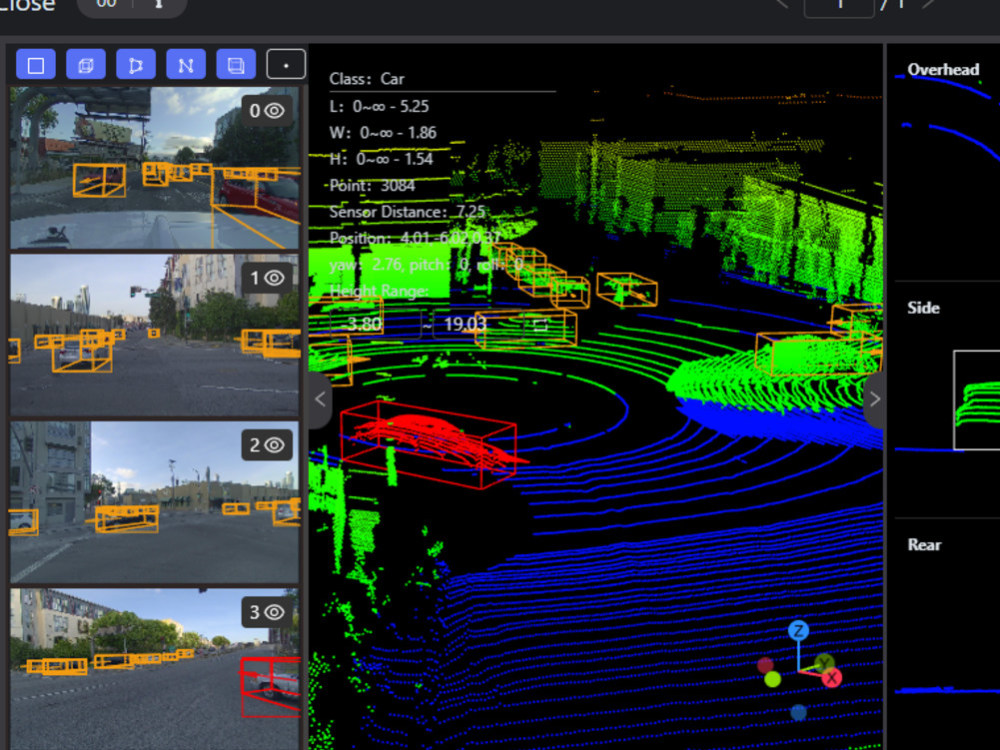This screenshot has height=750, width=1000.
Task: Select the polygon annotation tool
Action: pyautogui.click(x=136, y=65)
